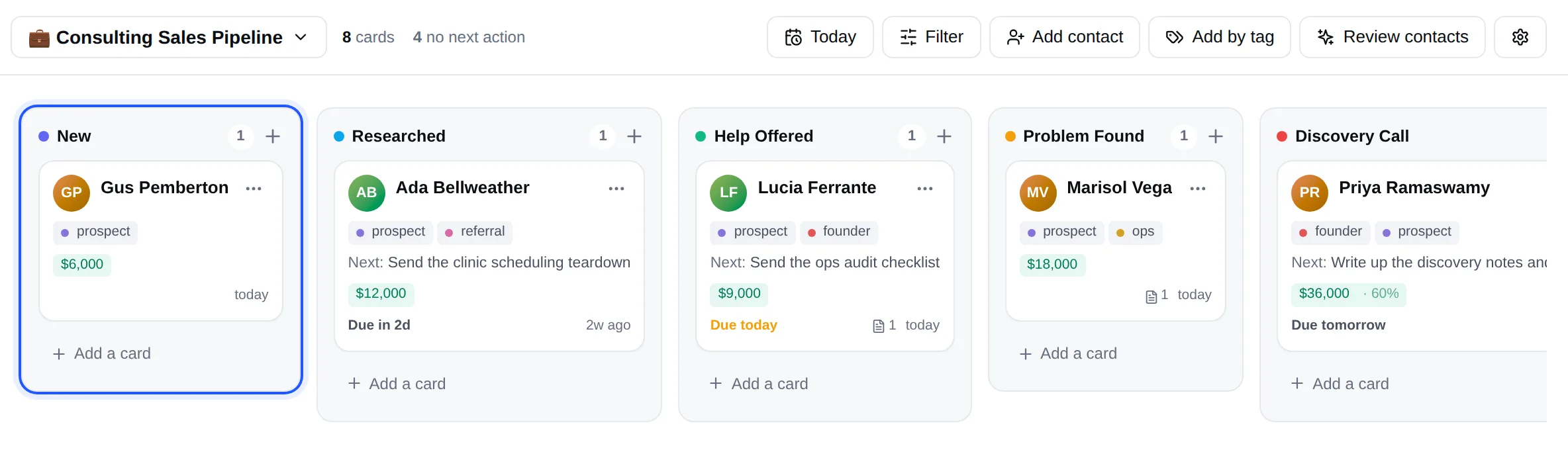Click Add a card in Help Offered column
This screenshot has width=1568, height=450.
coord(759,384)
